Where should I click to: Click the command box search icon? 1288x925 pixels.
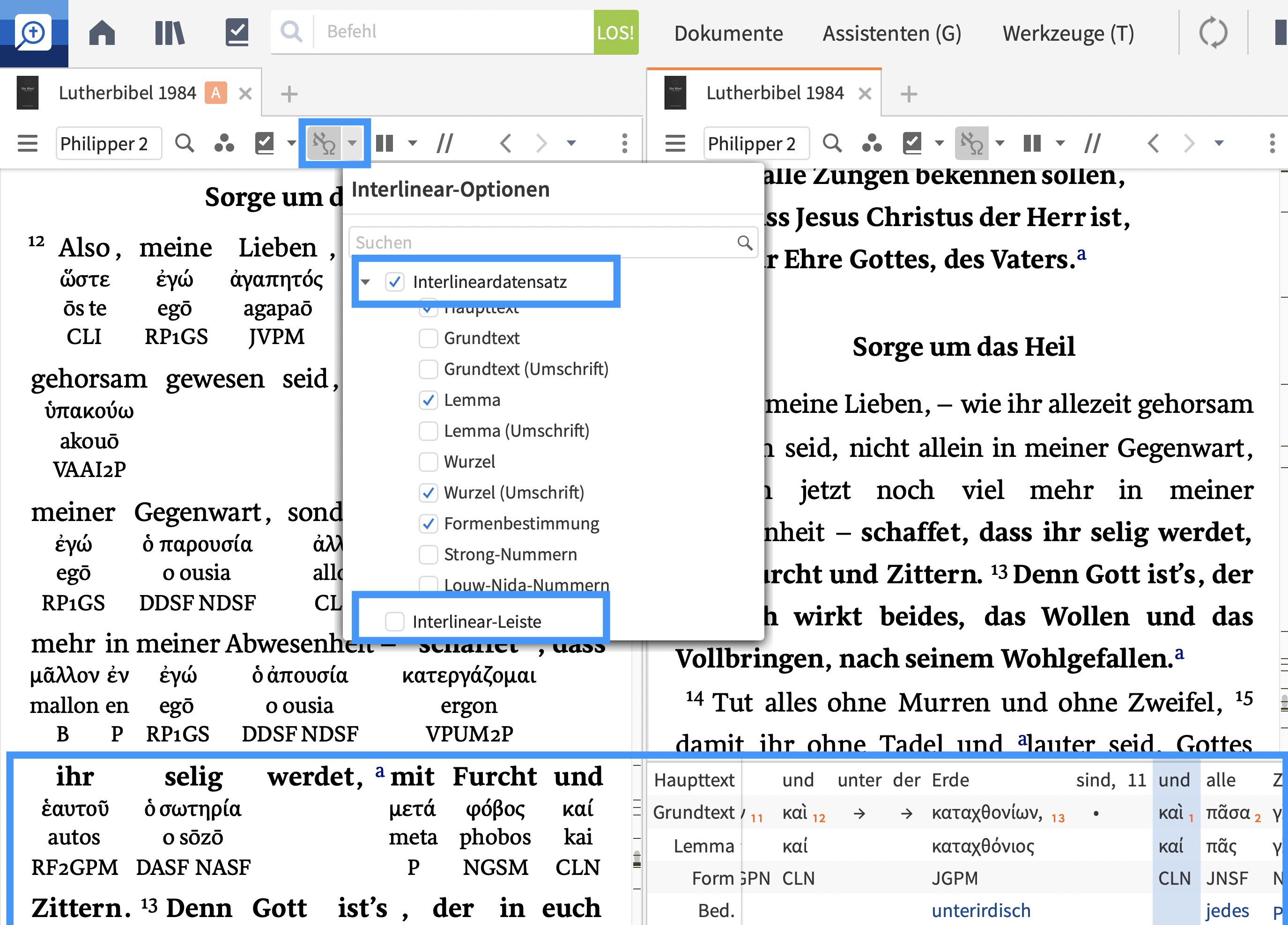point(291,32)
